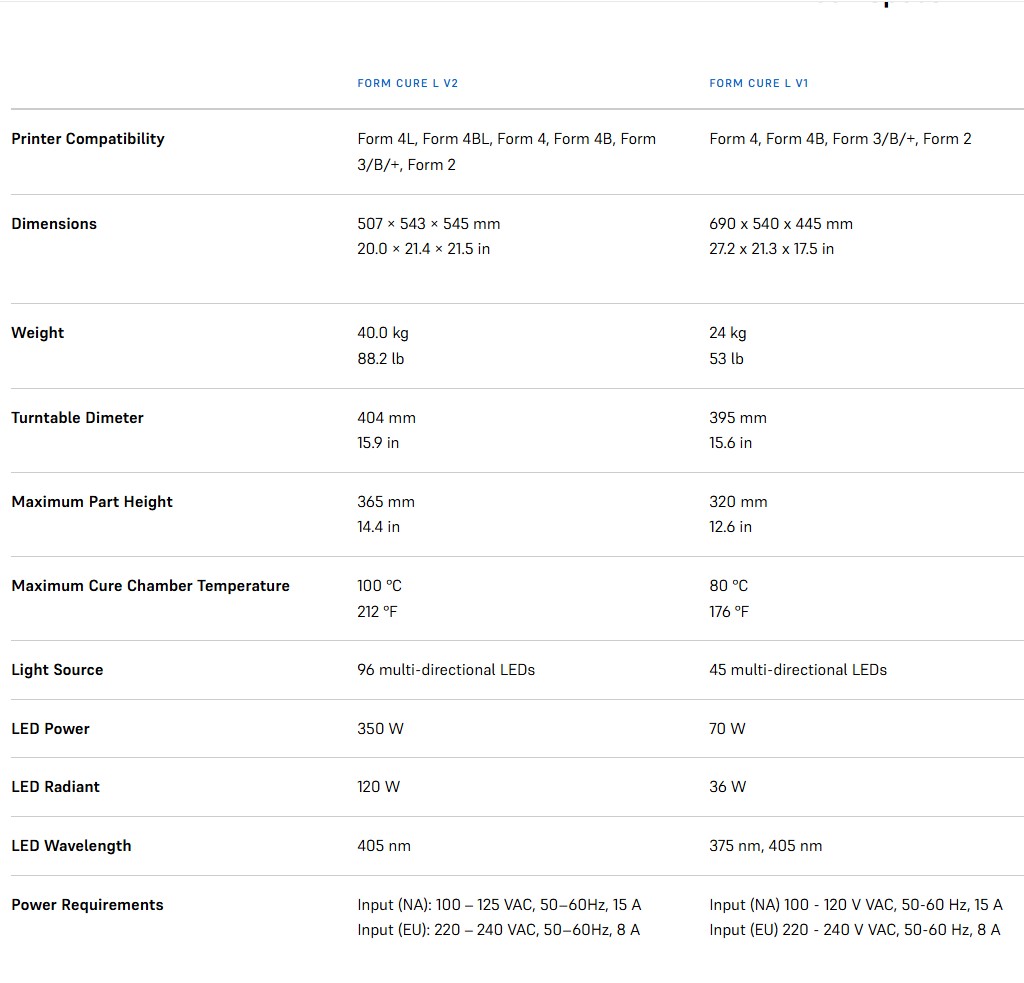Open the FORM CURE L V2 link
Image resolution: width=1024 pixels, height=983 pixels.
tap(408, 83)
